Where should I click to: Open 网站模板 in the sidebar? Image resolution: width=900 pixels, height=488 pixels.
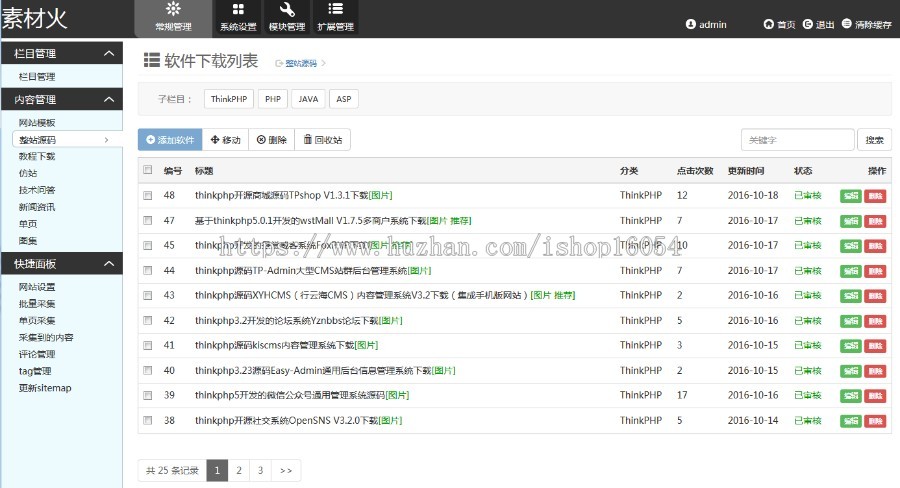(x=37, y=122)
